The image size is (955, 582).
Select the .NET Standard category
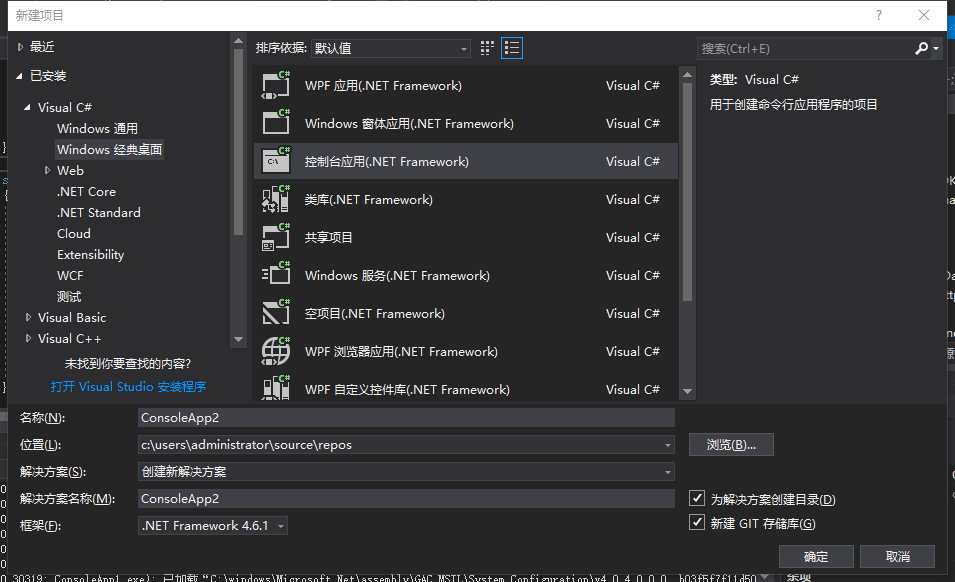pyautogui.click(x=99, y=212)
